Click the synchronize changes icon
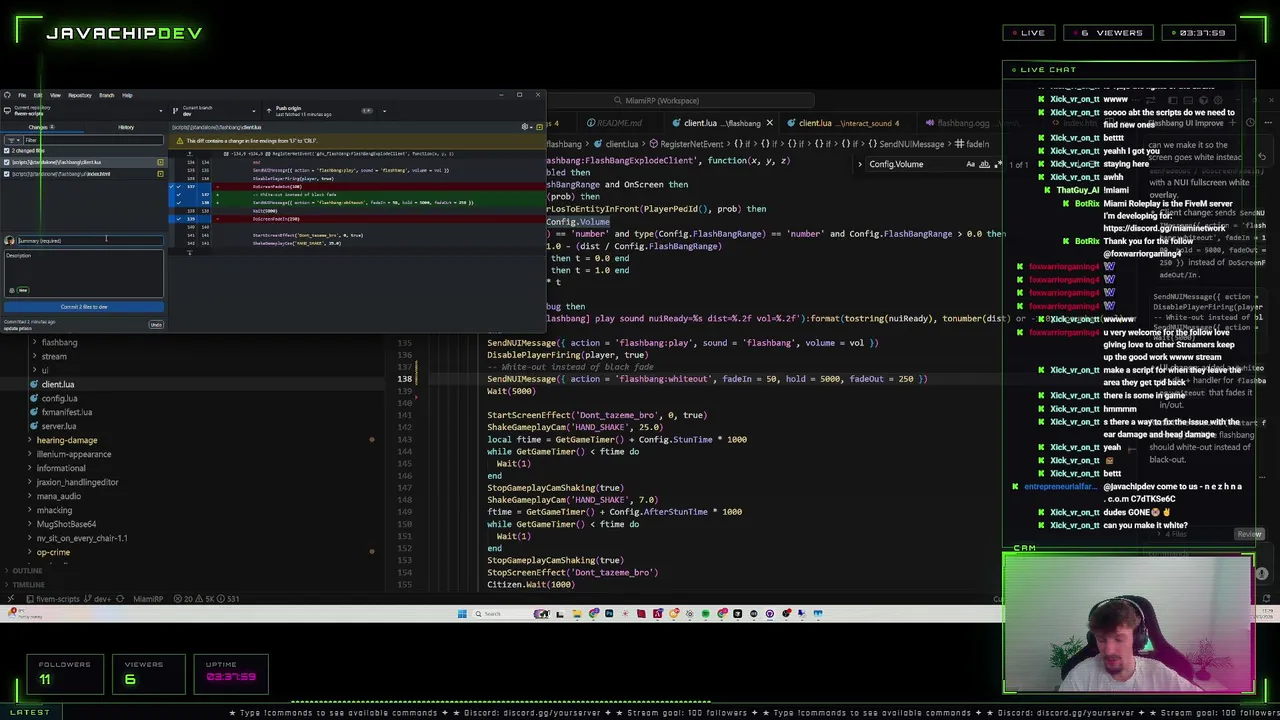The width and height of the screenshot is (1280, 720). click(120, 599)
